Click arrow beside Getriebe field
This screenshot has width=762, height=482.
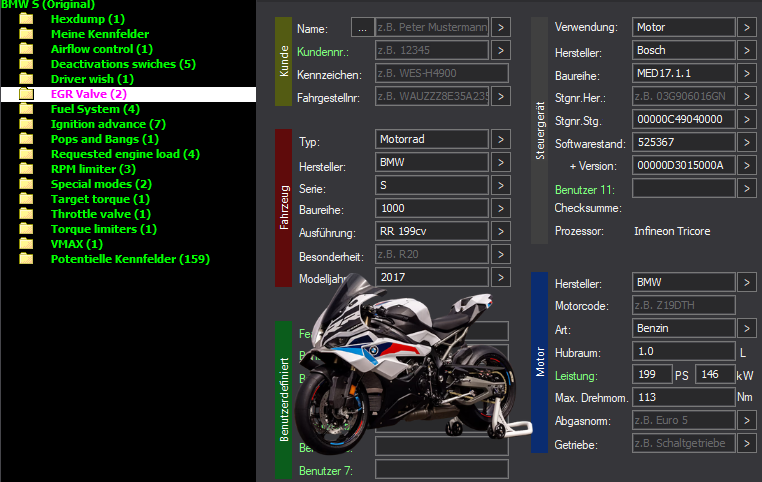(x=747, y=443)
